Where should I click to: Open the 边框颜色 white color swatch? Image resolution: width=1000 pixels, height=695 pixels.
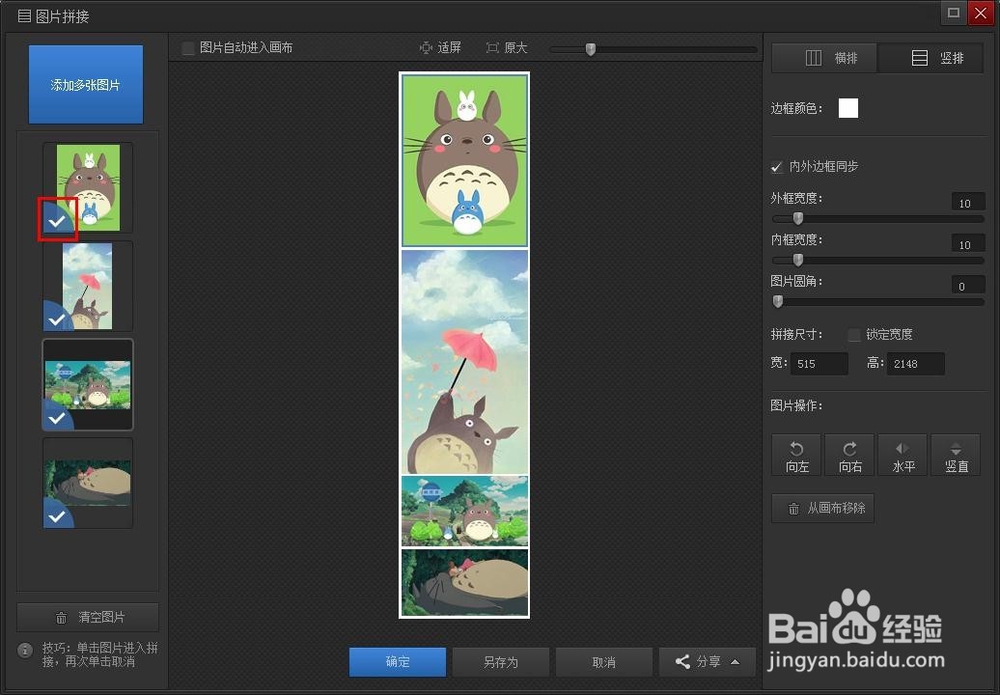click(x=848, y=108)
